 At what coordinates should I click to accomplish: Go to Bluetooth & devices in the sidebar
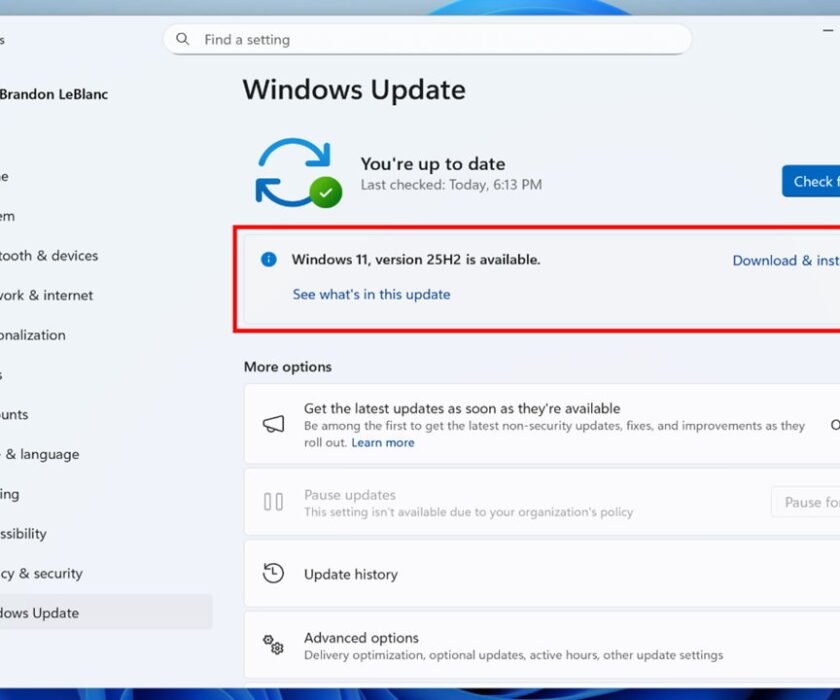(48, 255)
